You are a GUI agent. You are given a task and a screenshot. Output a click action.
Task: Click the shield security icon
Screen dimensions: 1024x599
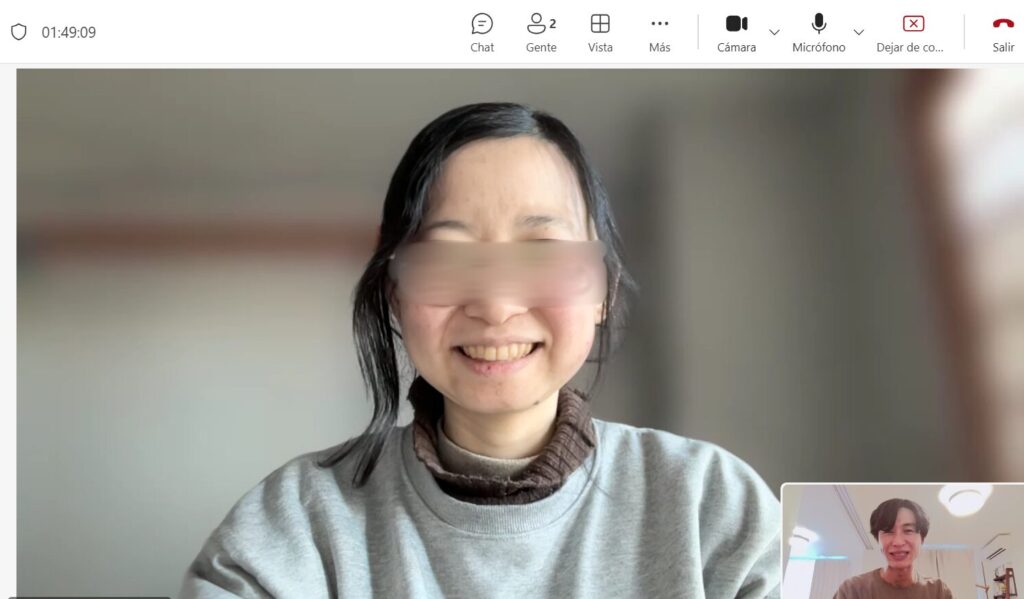pos(19,32)
